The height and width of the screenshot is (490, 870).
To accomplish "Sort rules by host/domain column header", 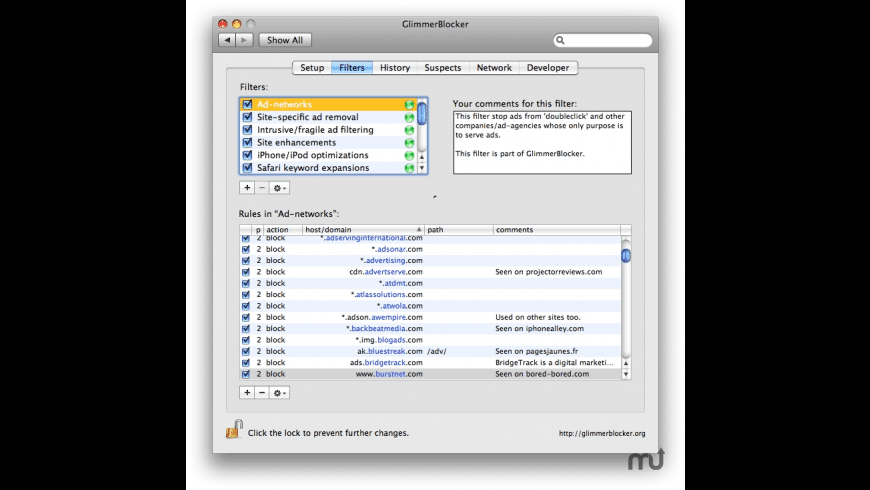I will point(363,230).
